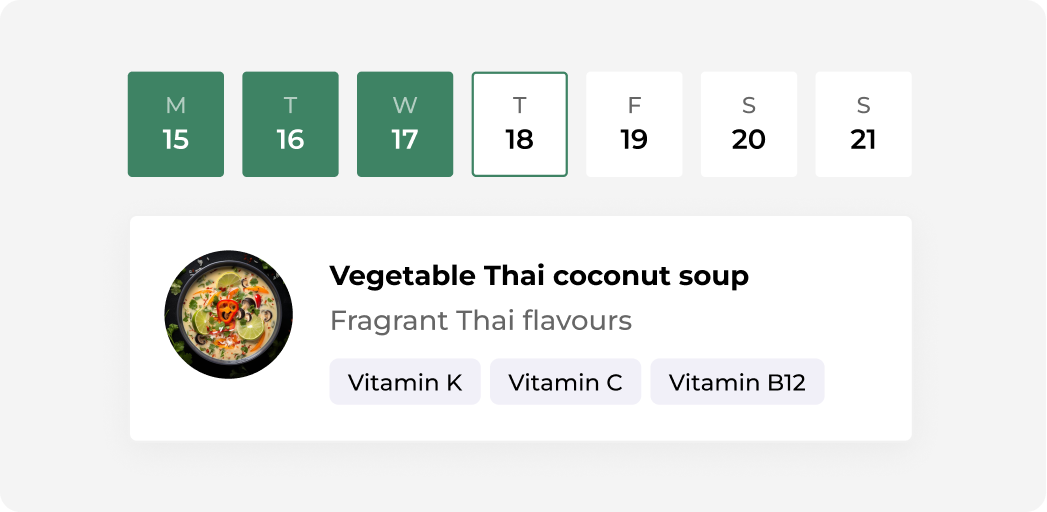1047x512 pixels.
Task: Switch to Saturday the 20th
Action: pos(749,124)
